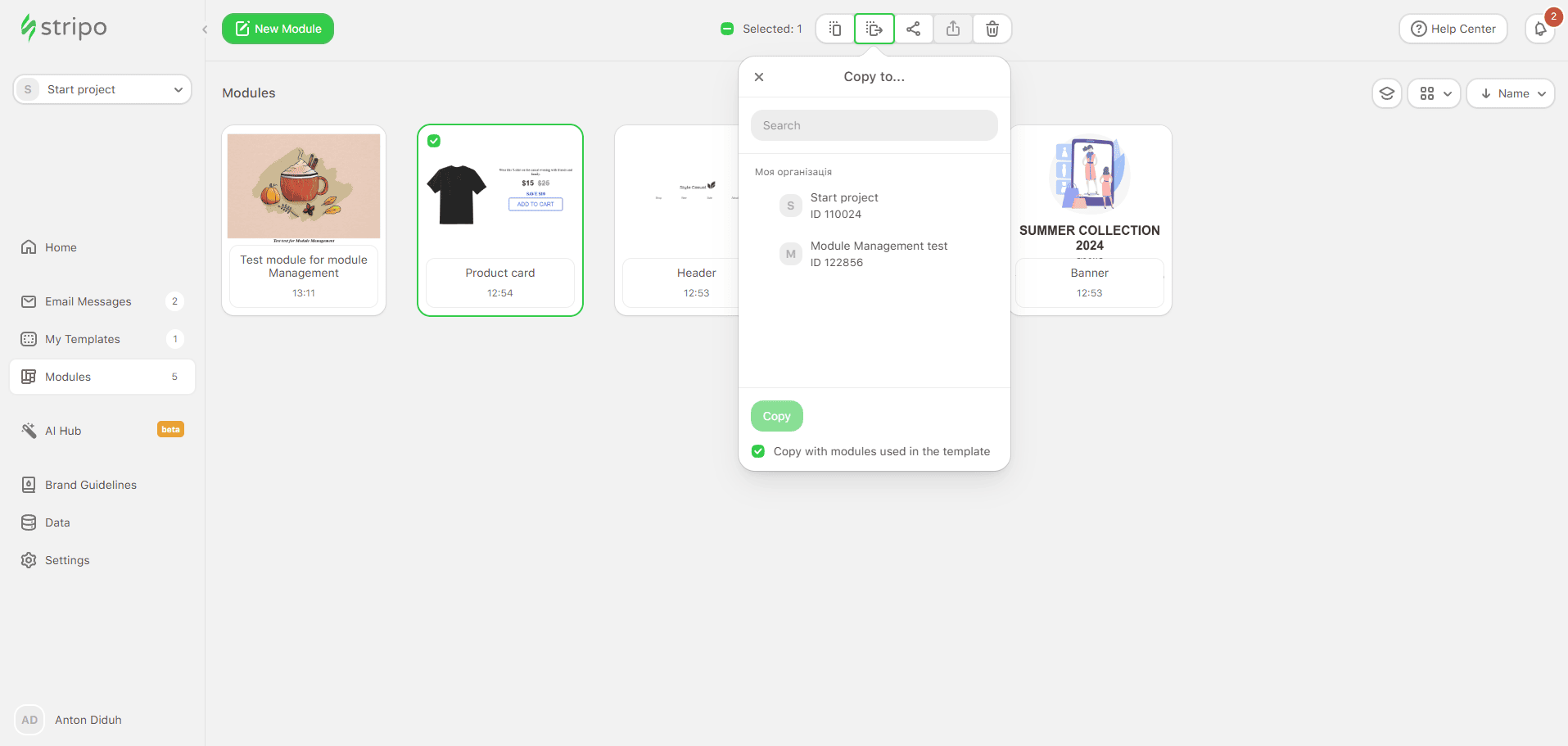The height and width of the screenshot is (746, 1568).
Task: Deselect the Product card module checkbox
Action: (x=434, y=141)
